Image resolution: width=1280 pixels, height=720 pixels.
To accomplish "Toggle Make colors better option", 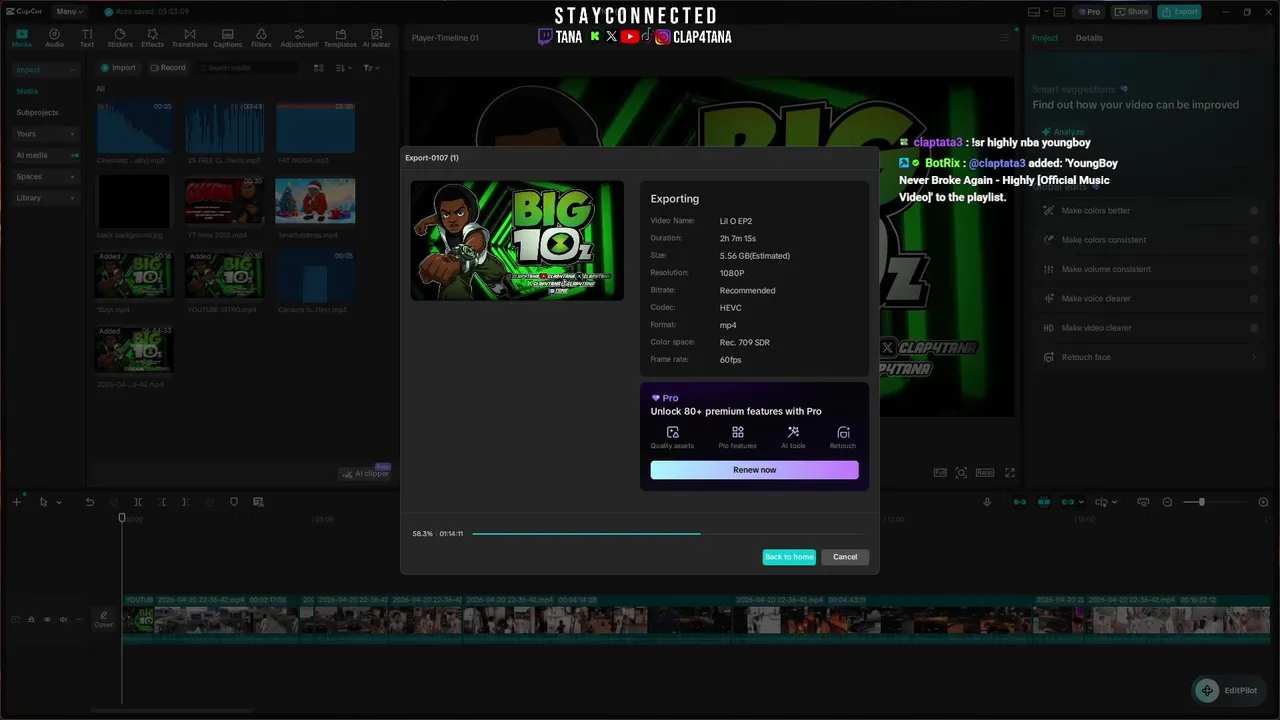I will click(1254, 211).
